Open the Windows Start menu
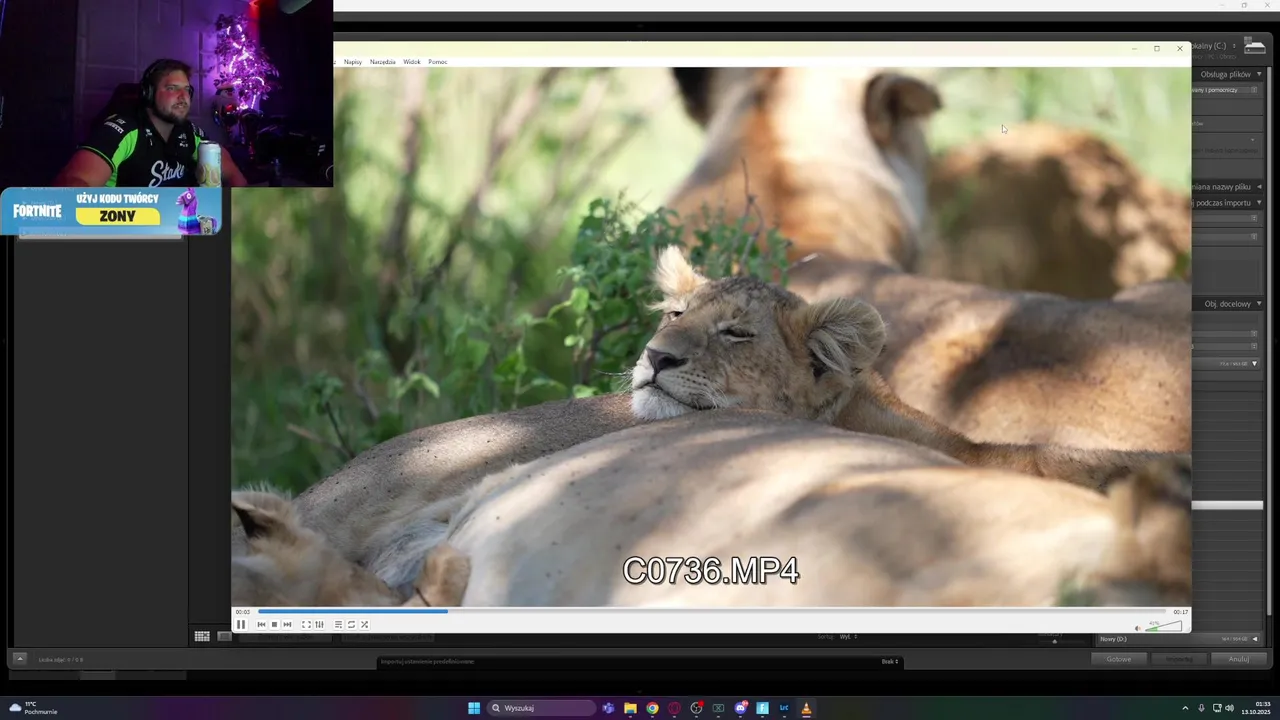 pyautogui.click(x=474, y=708)
